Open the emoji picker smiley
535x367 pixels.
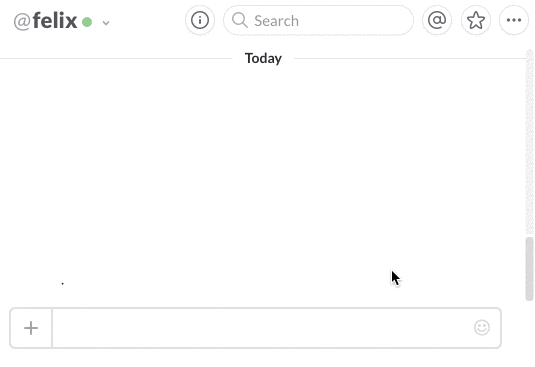click(x=482, y=328)
